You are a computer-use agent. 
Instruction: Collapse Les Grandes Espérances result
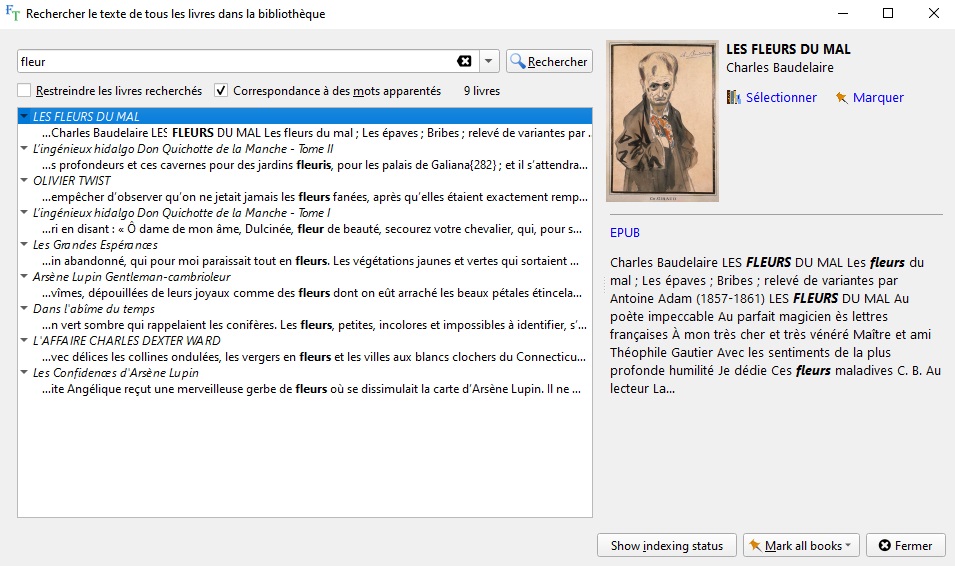pyautogui.click(x=24, y=244)
